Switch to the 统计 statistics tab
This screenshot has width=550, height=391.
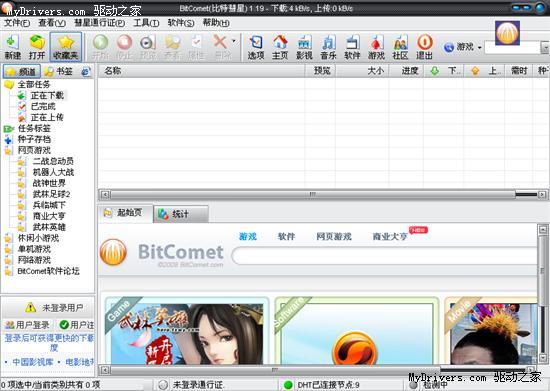(x=181, y=214)
